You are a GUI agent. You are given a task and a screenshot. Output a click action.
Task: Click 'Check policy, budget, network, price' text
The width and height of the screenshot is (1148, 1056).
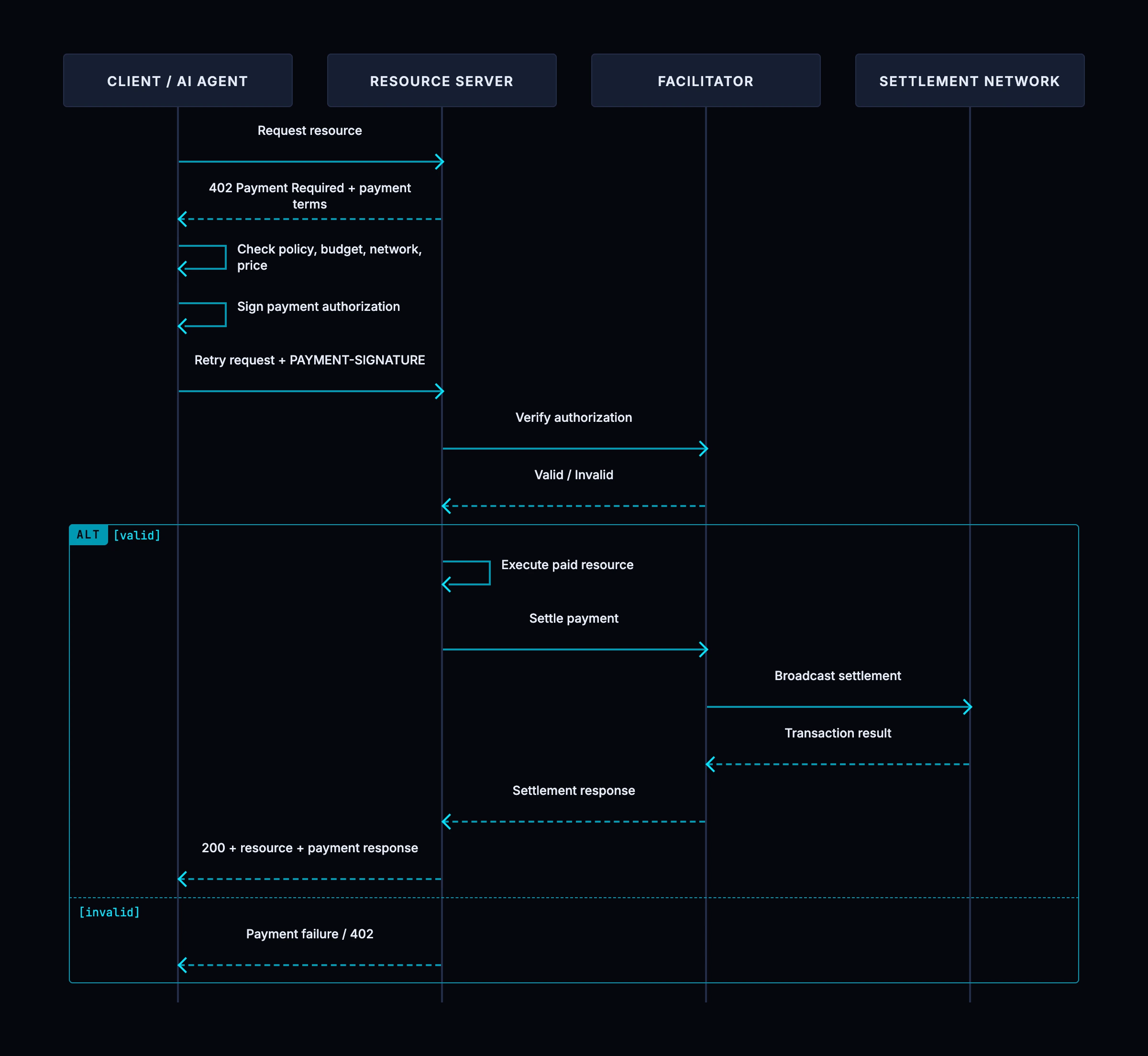(329, 257)
